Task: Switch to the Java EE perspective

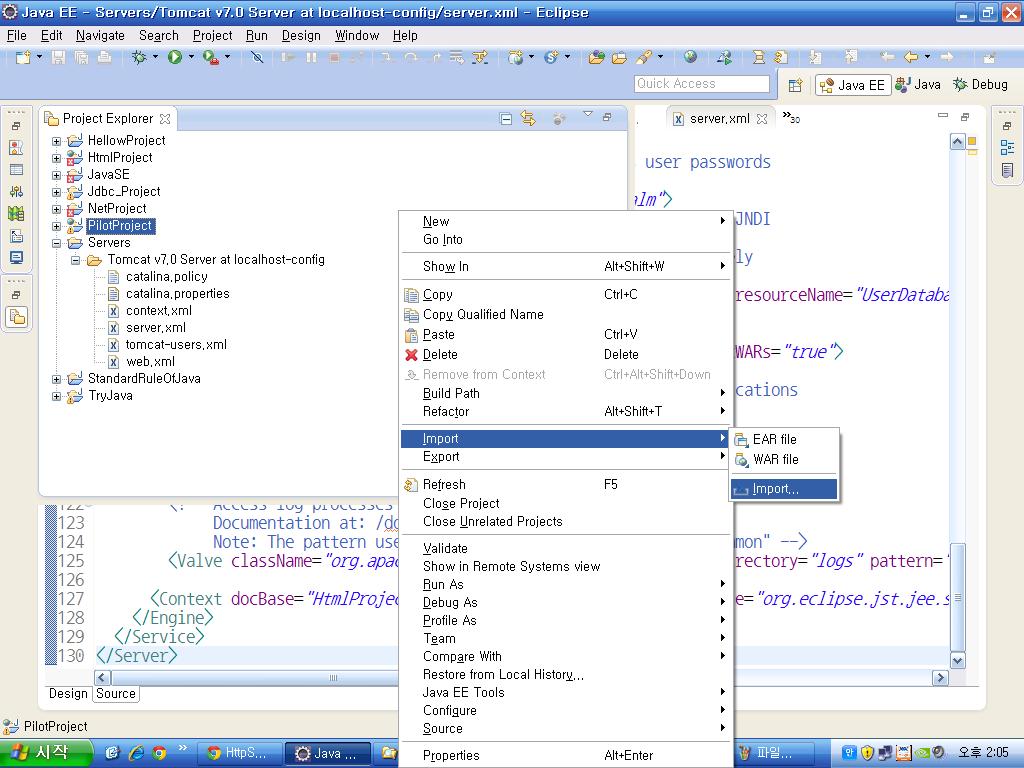Action: (852, 85)
